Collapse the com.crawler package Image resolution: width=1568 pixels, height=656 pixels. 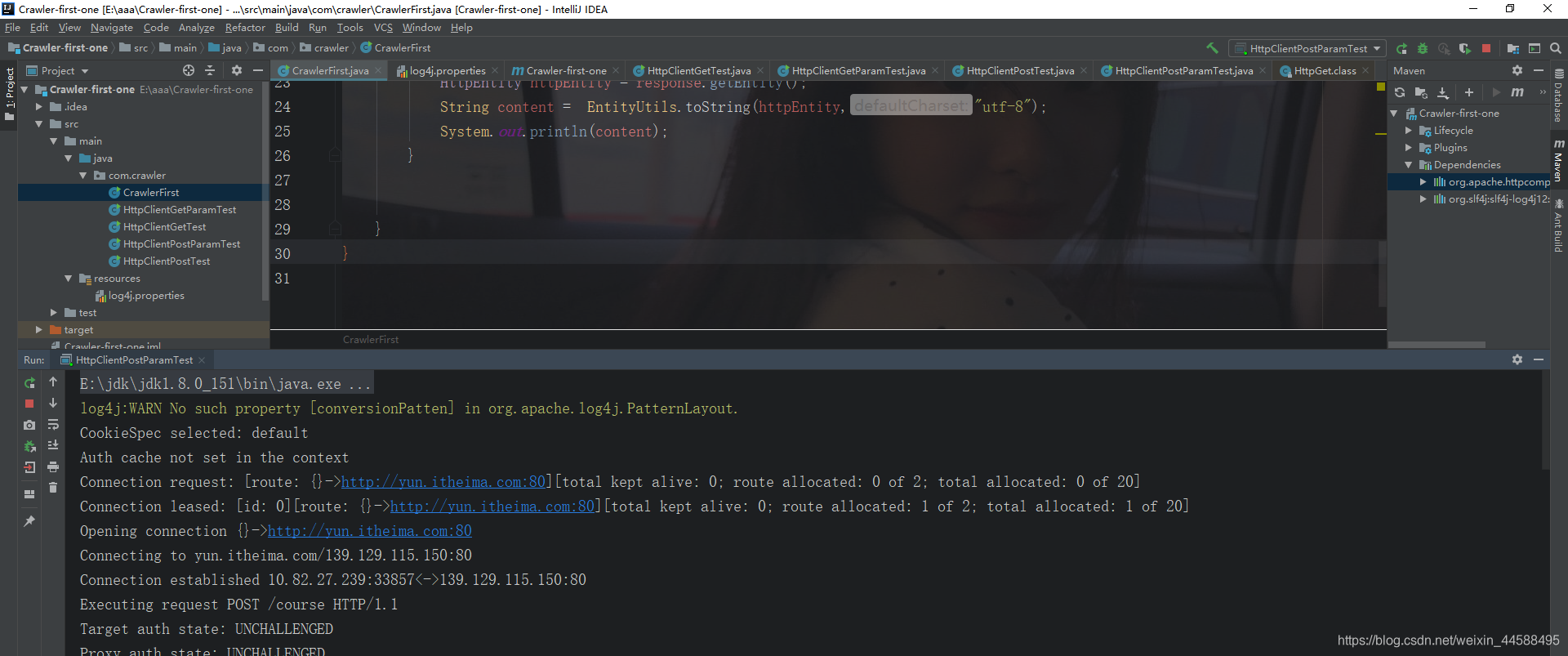tap(83, 176)
